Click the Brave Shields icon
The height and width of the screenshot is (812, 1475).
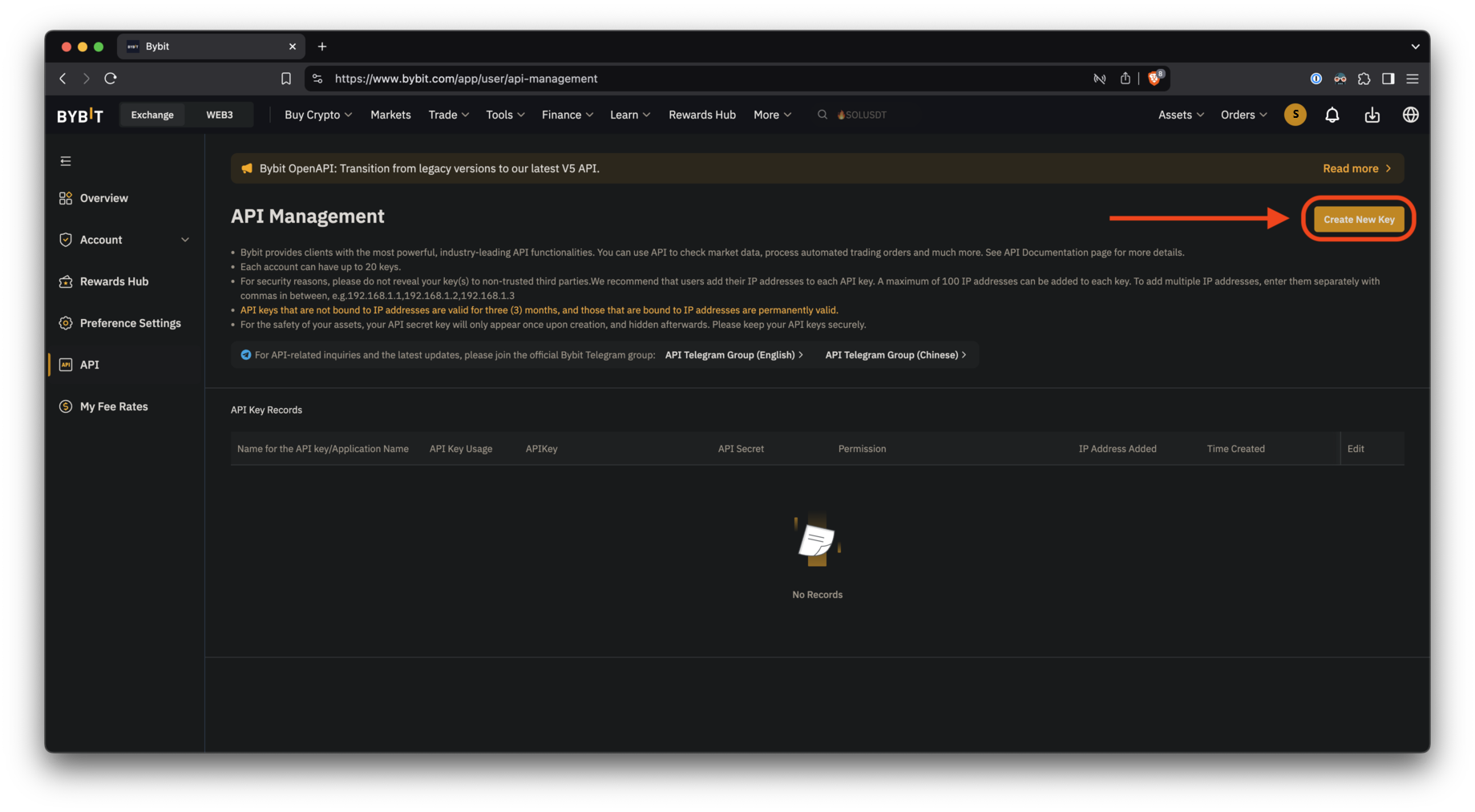(x=1154, y=79)
